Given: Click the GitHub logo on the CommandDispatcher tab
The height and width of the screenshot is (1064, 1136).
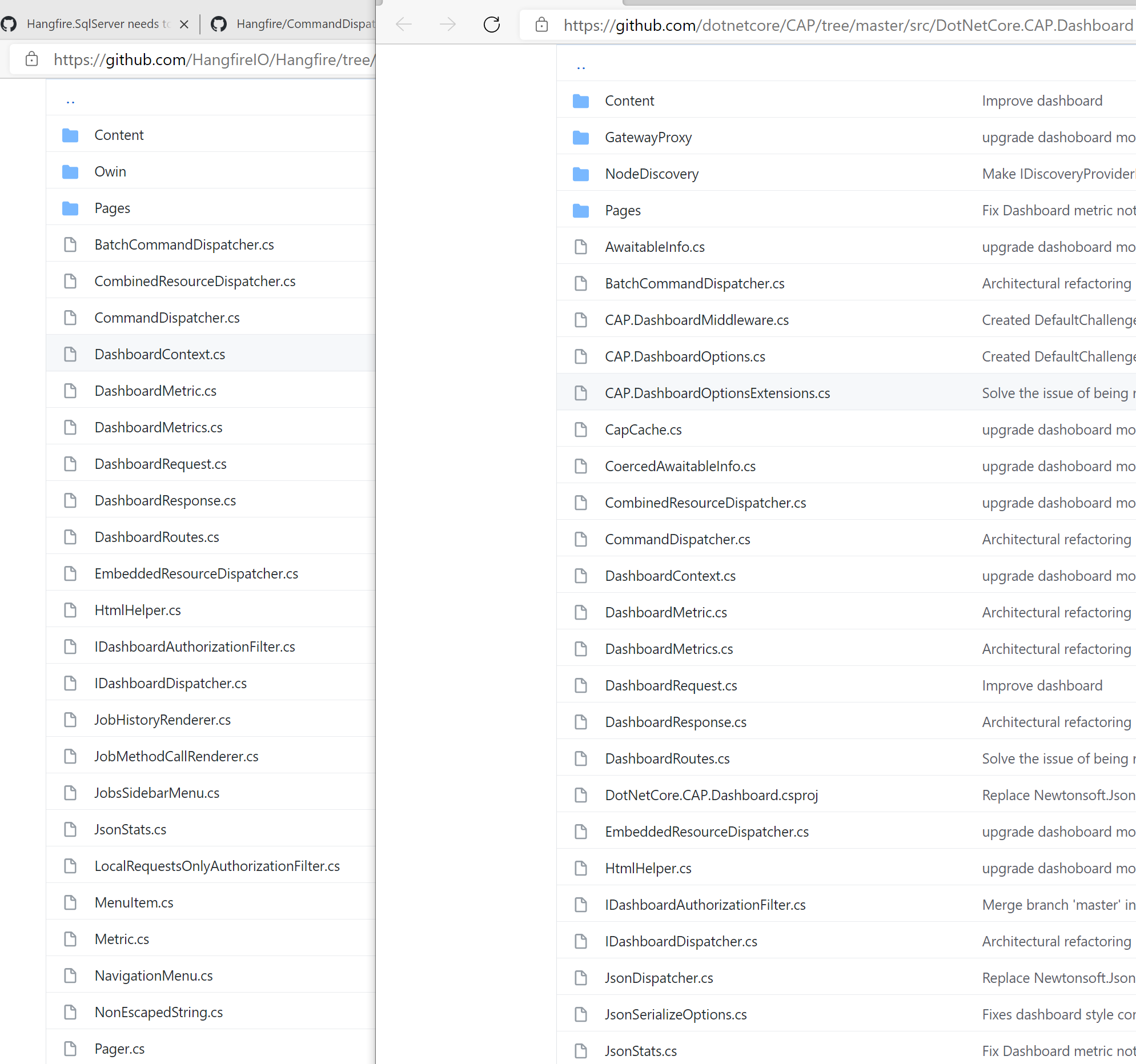Looking at the screenshot, I should (x=218, y=23).
